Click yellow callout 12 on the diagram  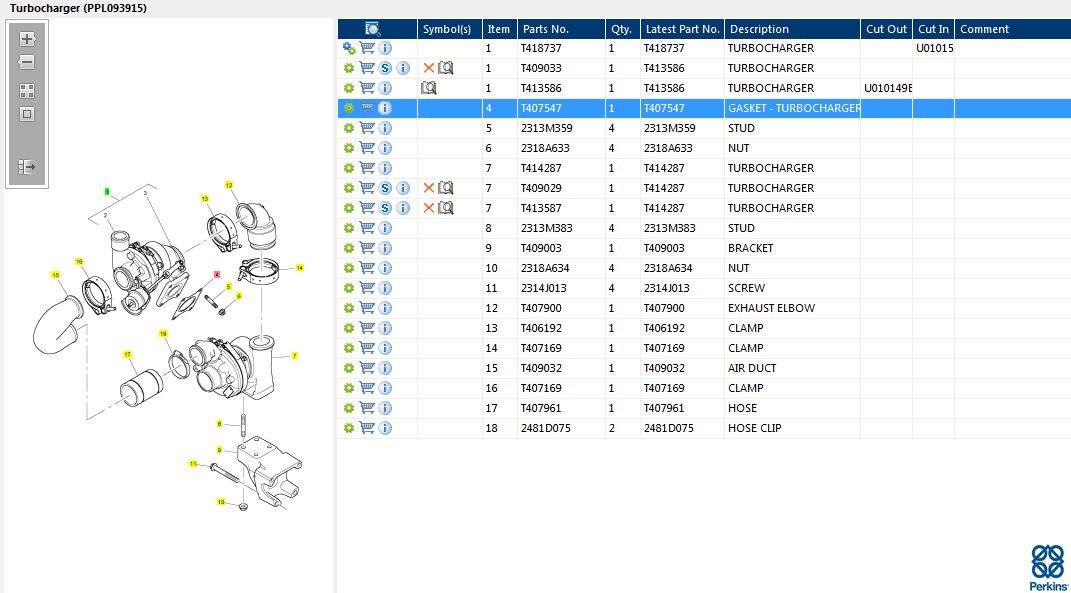[228, 185]
